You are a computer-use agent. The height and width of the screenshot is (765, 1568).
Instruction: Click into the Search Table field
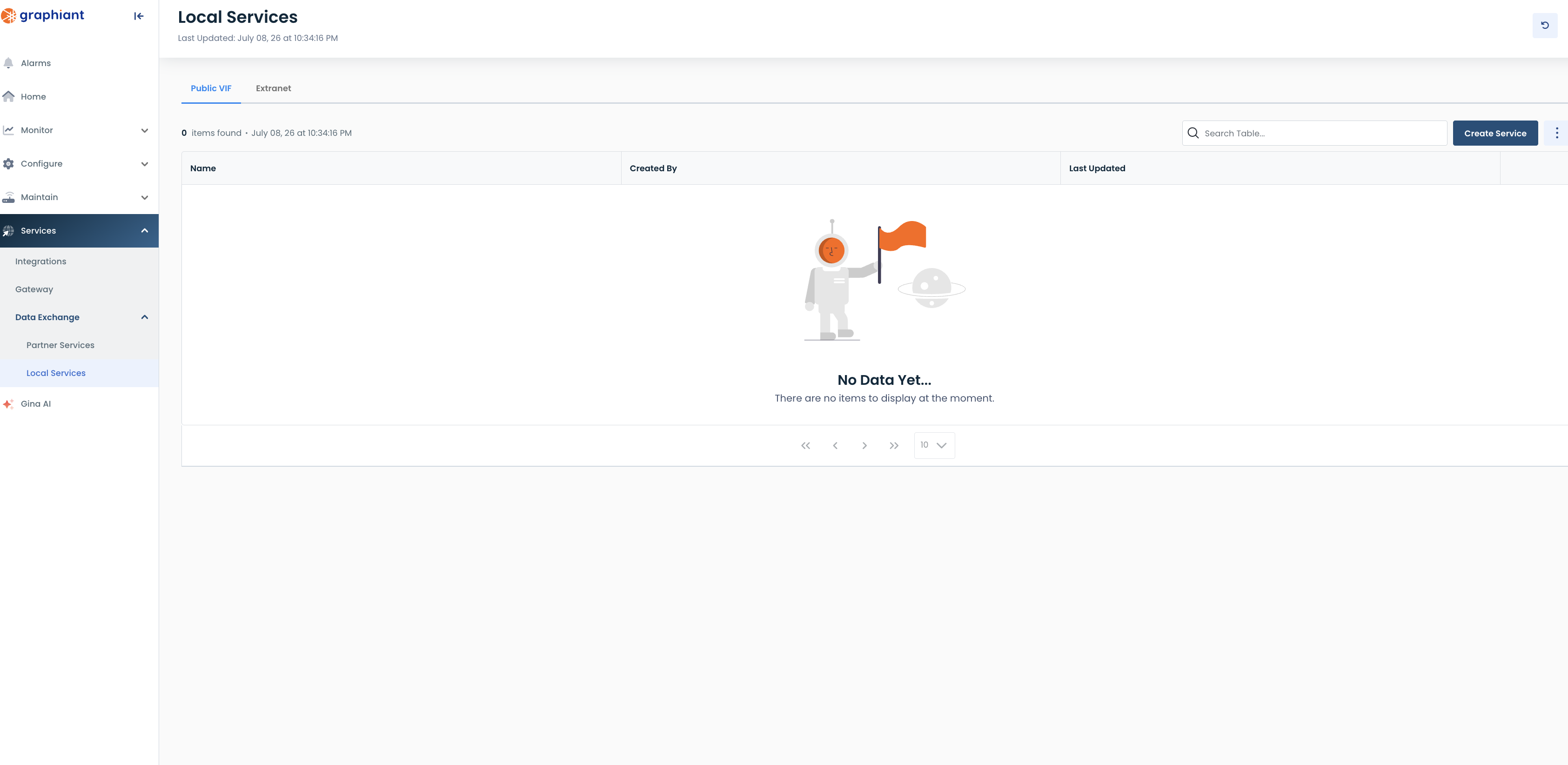pos(1315,133)
